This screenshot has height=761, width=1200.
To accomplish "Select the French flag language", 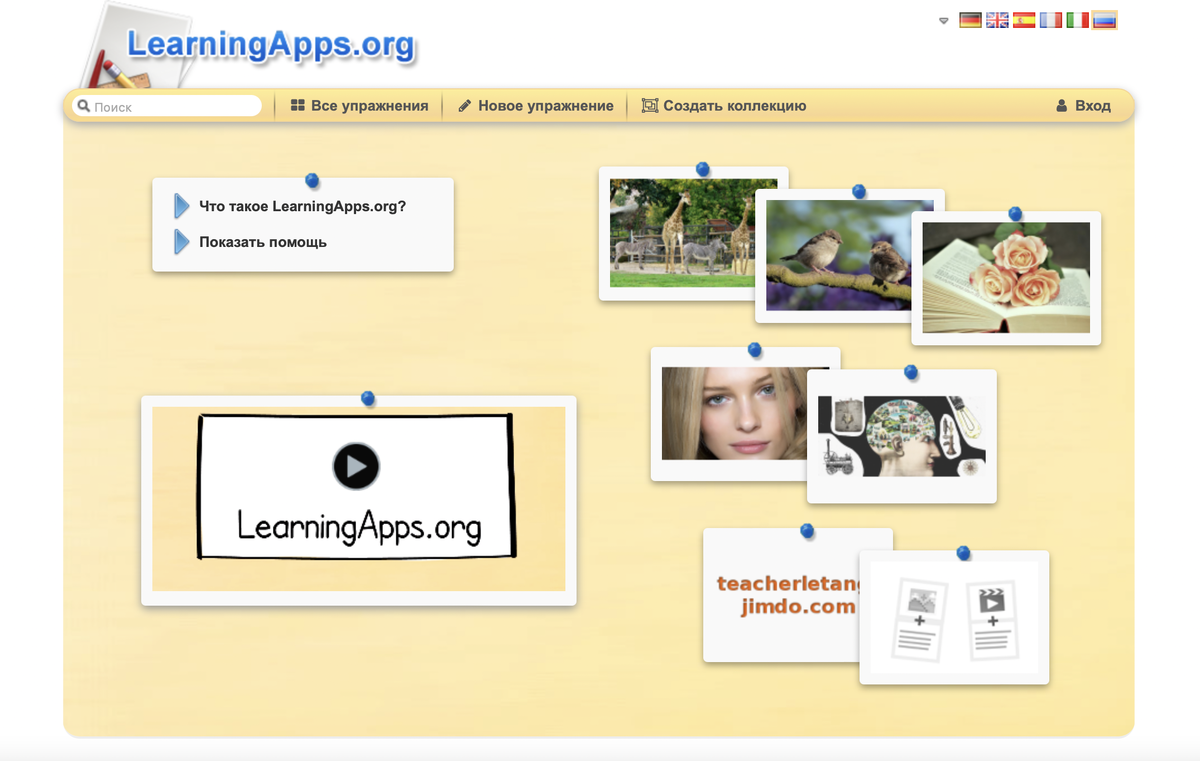I will 1051,20.
